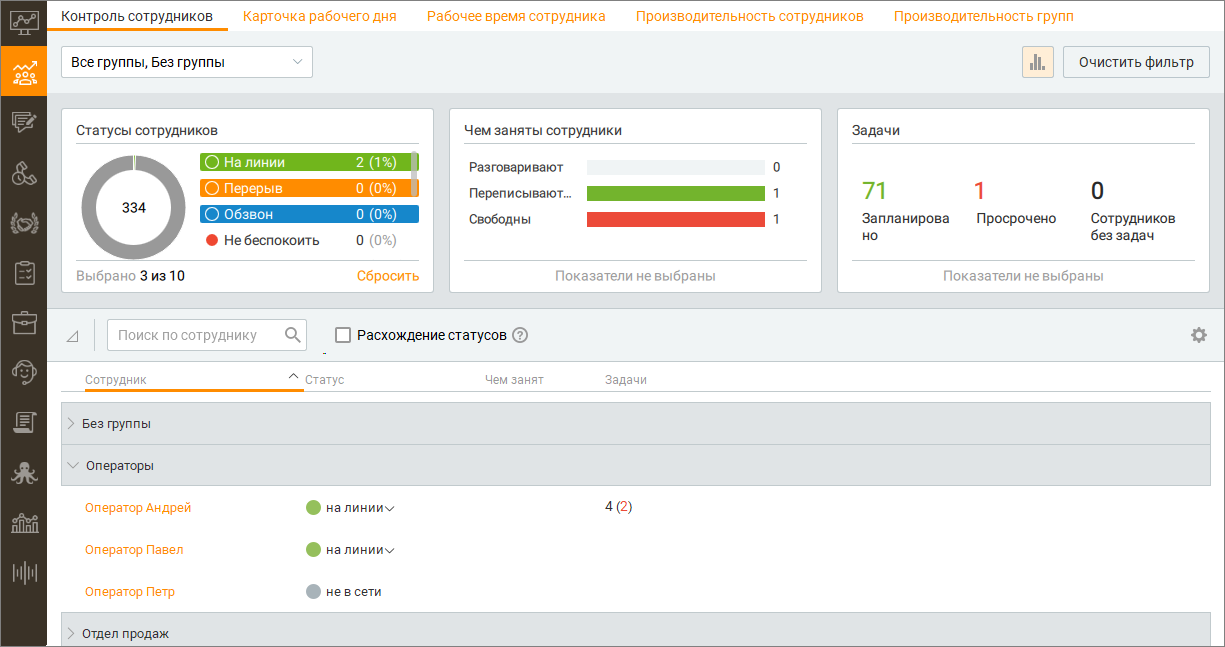Toggle the Не беспокоить status filter

(x=309, y=240)
